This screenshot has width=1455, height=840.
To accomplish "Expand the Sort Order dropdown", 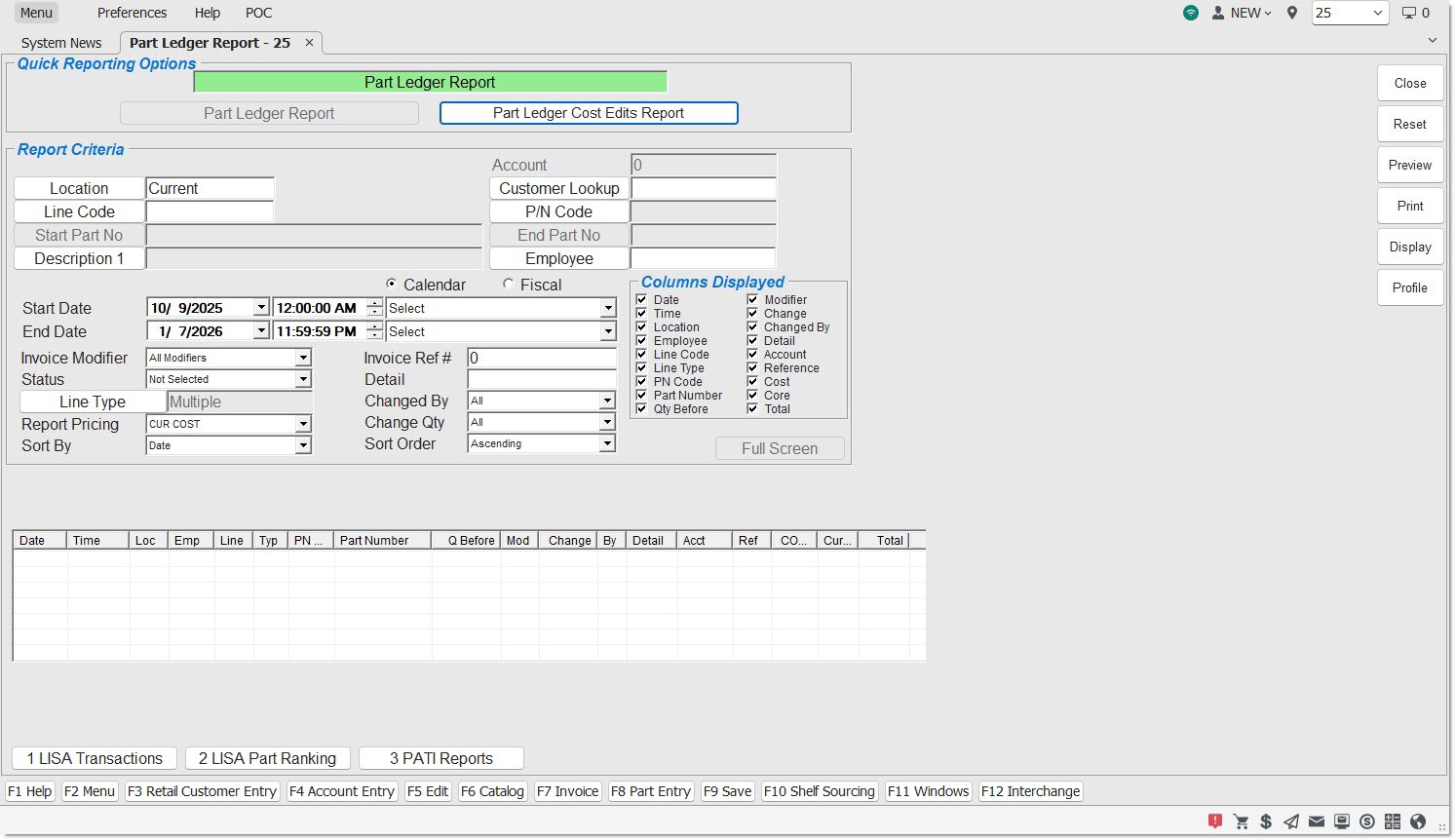I will (x=607, y=443).
